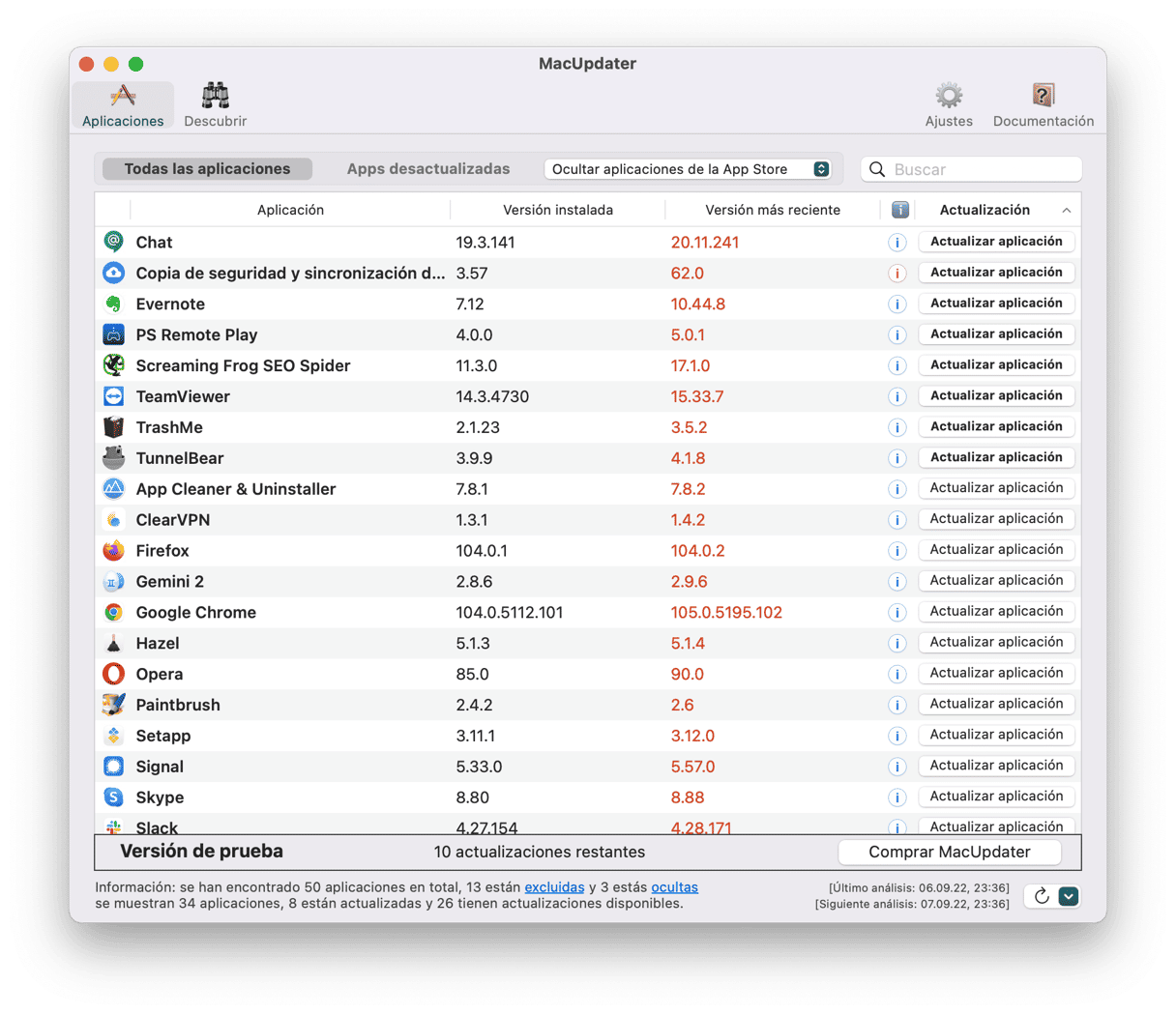Open the scan options dropdown arrow
Image resolution: width=1176 pixels, height=1014 pixels.
point(1069,896)
